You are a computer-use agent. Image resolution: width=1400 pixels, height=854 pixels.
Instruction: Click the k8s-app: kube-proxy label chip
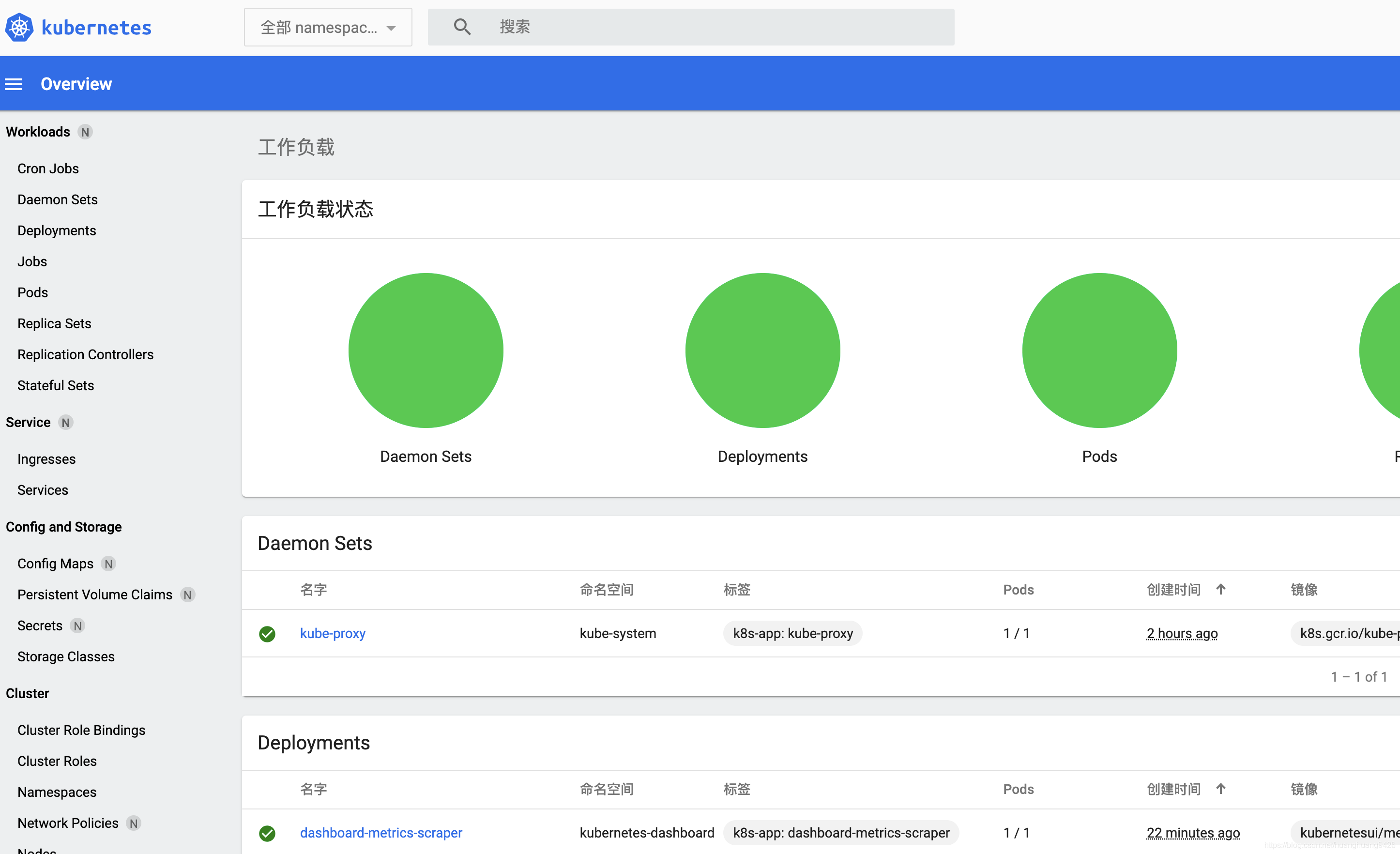[792, 634]
